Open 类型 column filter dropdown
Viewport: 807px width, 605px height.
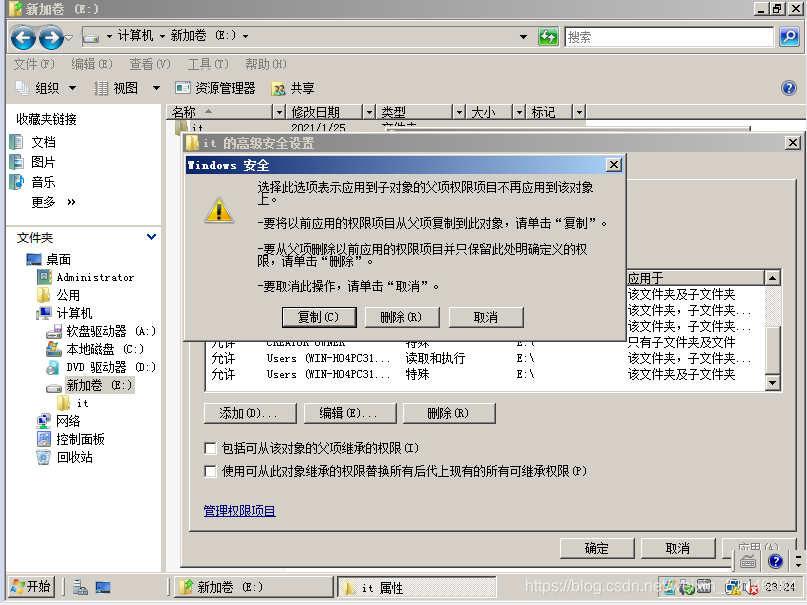coord(459,112)
